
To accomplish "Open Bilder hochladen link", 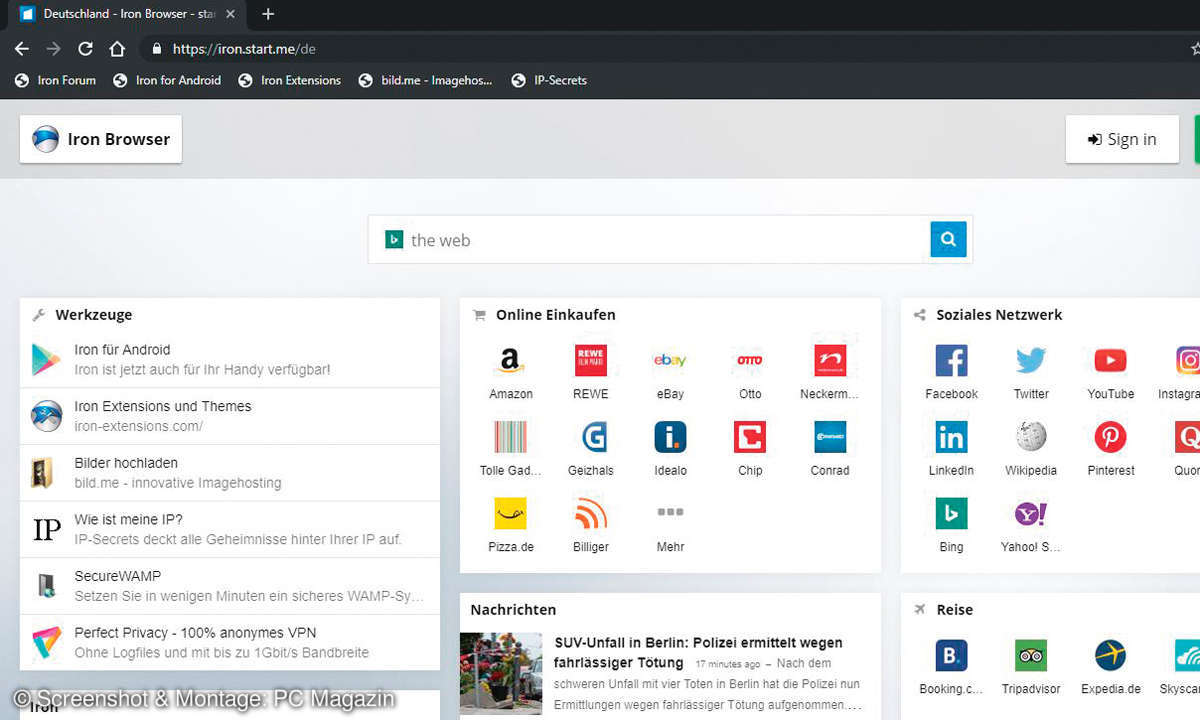I will [230, 473].
